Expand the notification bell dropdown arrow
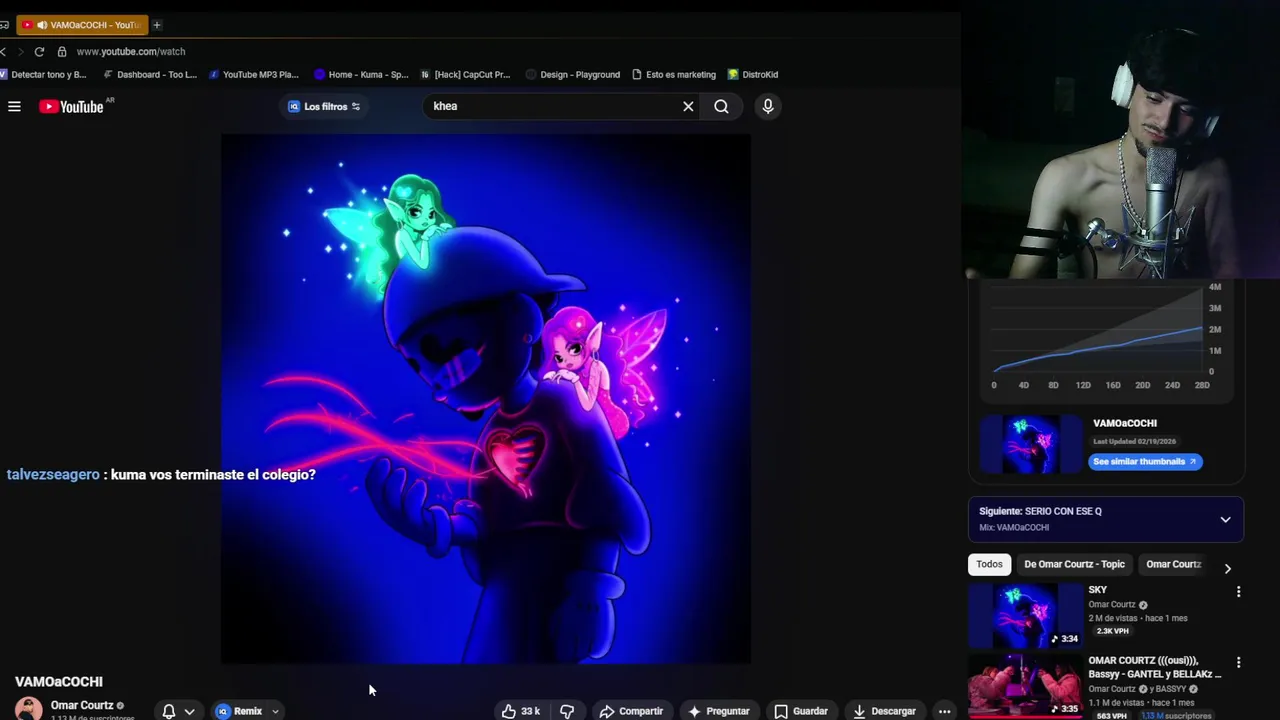Image resolution: width=1280 pixels, height=720 pixels. 189,711
